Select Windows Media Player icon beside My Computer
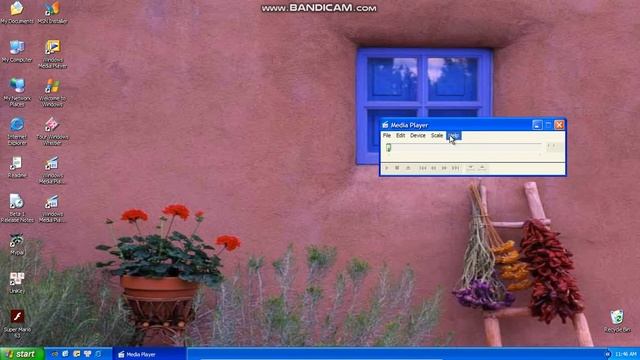Screen dimensions: 640x360 [x=52, y=54]
